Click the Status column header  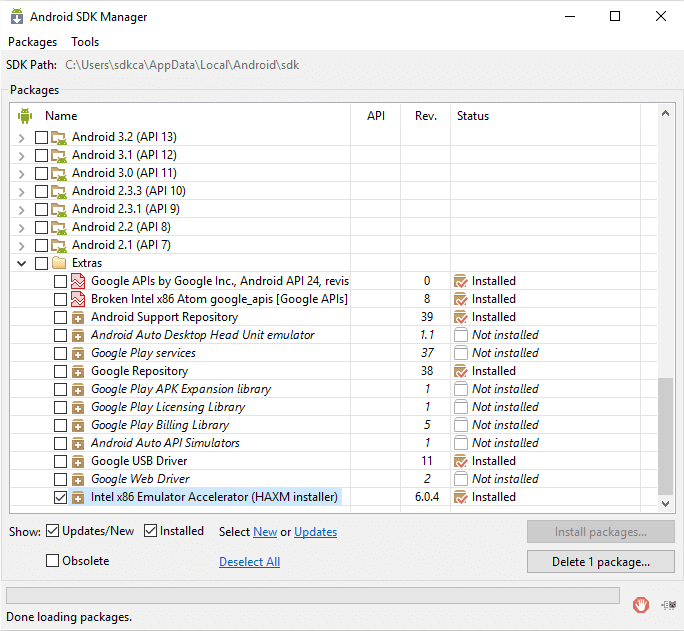tap(473, 116)
